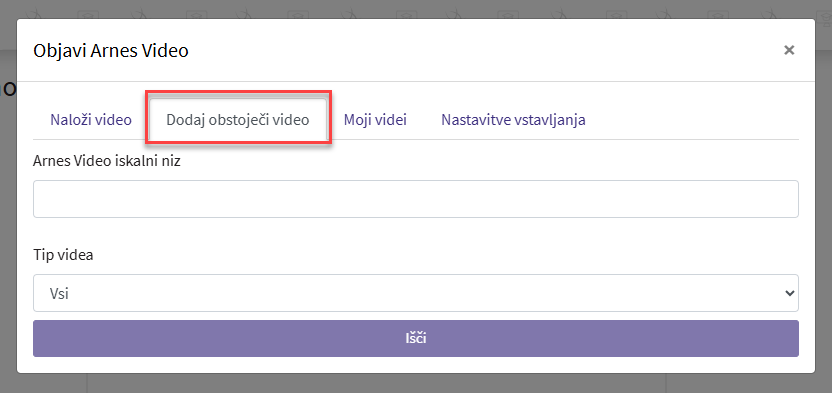This screenshot has height=393, width=832.
Task: Activate the tab highlighted with red outline
Action: click(238, 120)
